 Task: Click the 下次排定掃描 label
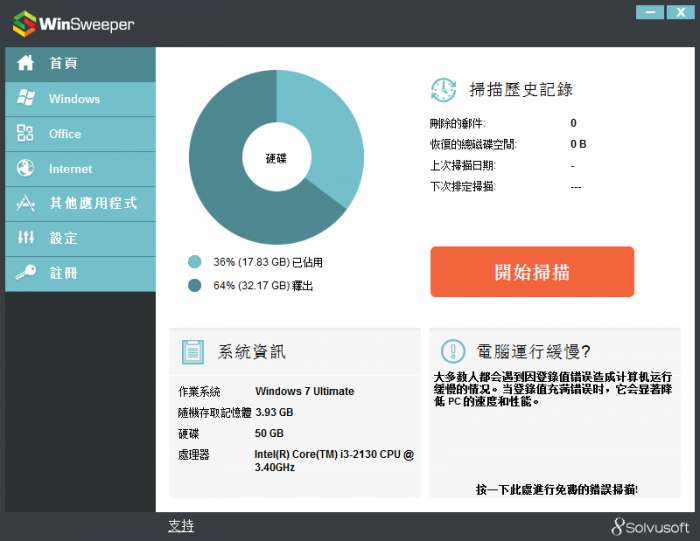[x=462, y=187]
